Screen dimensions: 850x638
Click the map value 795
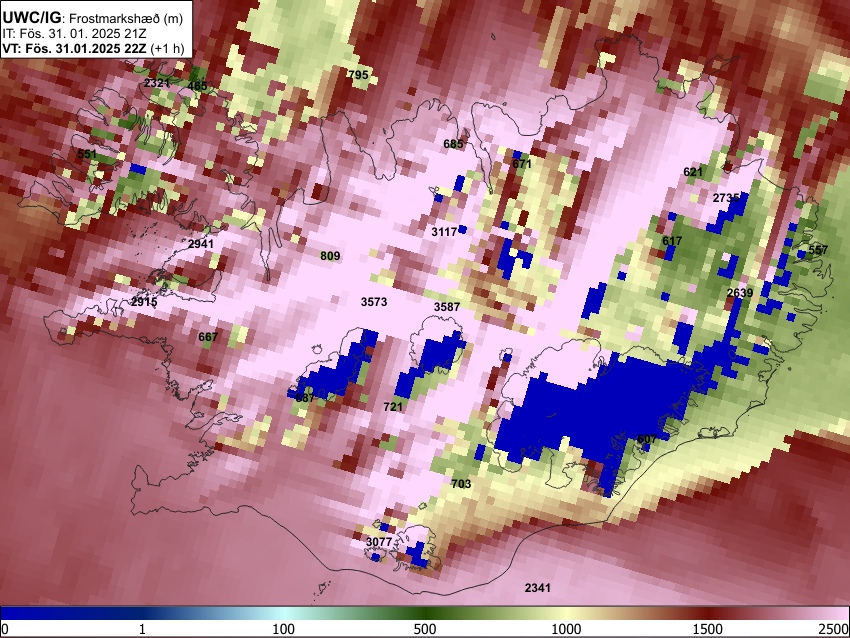[x=358, y=75]
